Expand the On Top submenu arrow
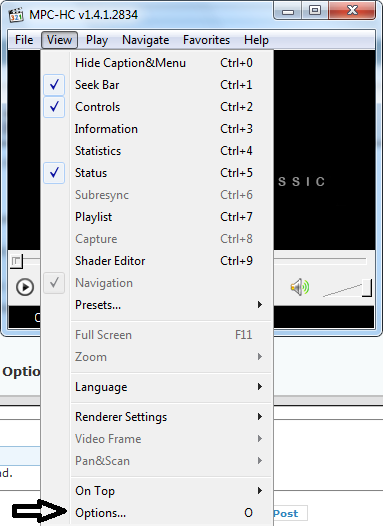This screenshot has width=383, height=526. 260,491
